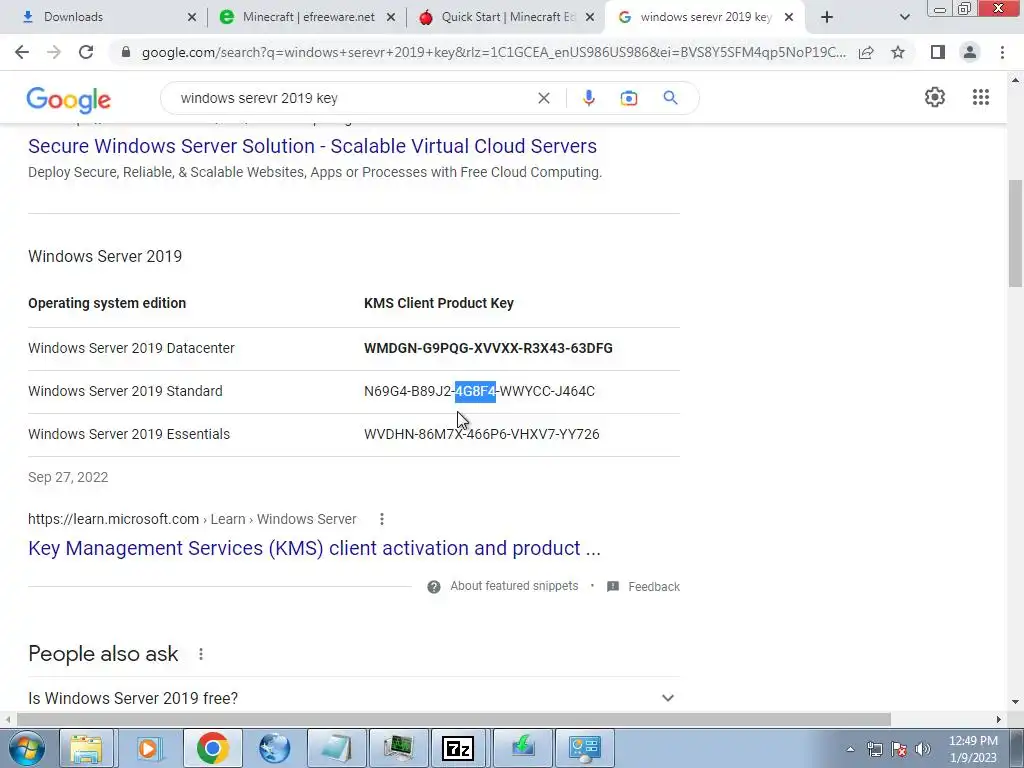View site info via address bar lock
1024x768 pixels.
[x=126, y=52]
